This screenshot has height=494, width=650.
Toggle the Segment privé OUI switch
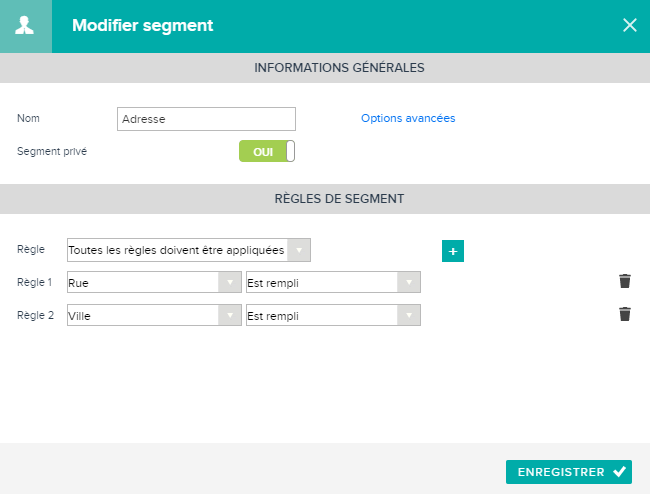[267, 151]
